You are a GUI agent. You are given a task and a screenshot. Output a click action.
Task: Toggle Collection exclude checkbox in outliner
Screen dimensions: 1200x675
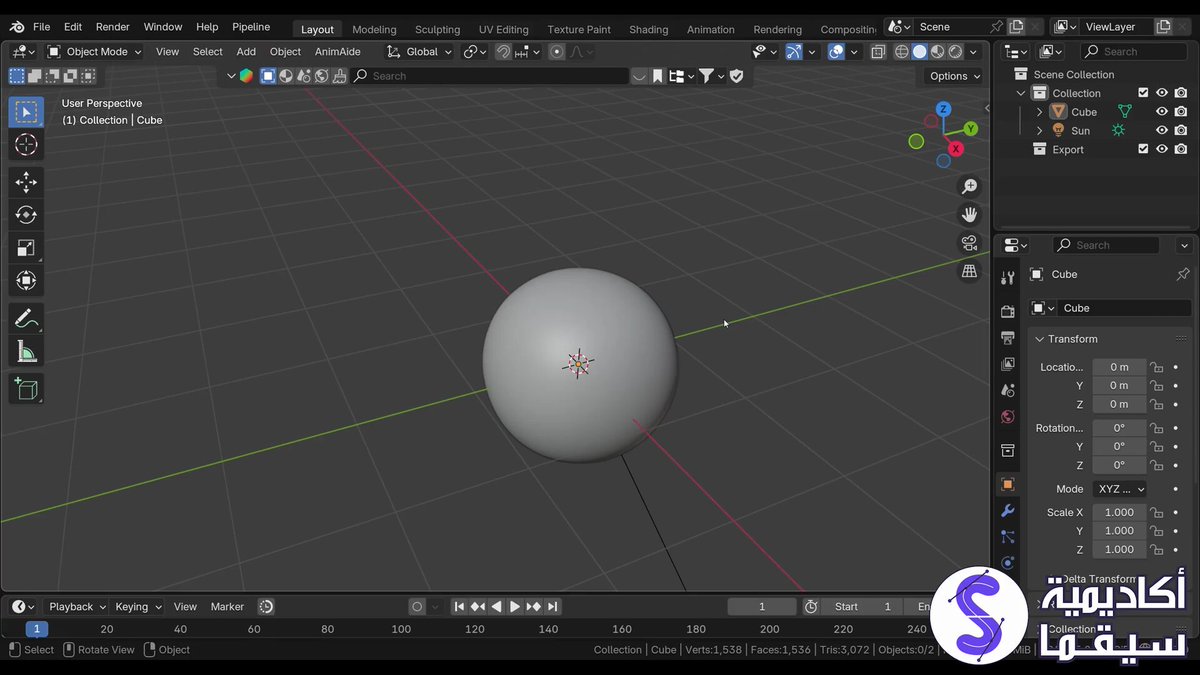click(x=1143, y=93)
